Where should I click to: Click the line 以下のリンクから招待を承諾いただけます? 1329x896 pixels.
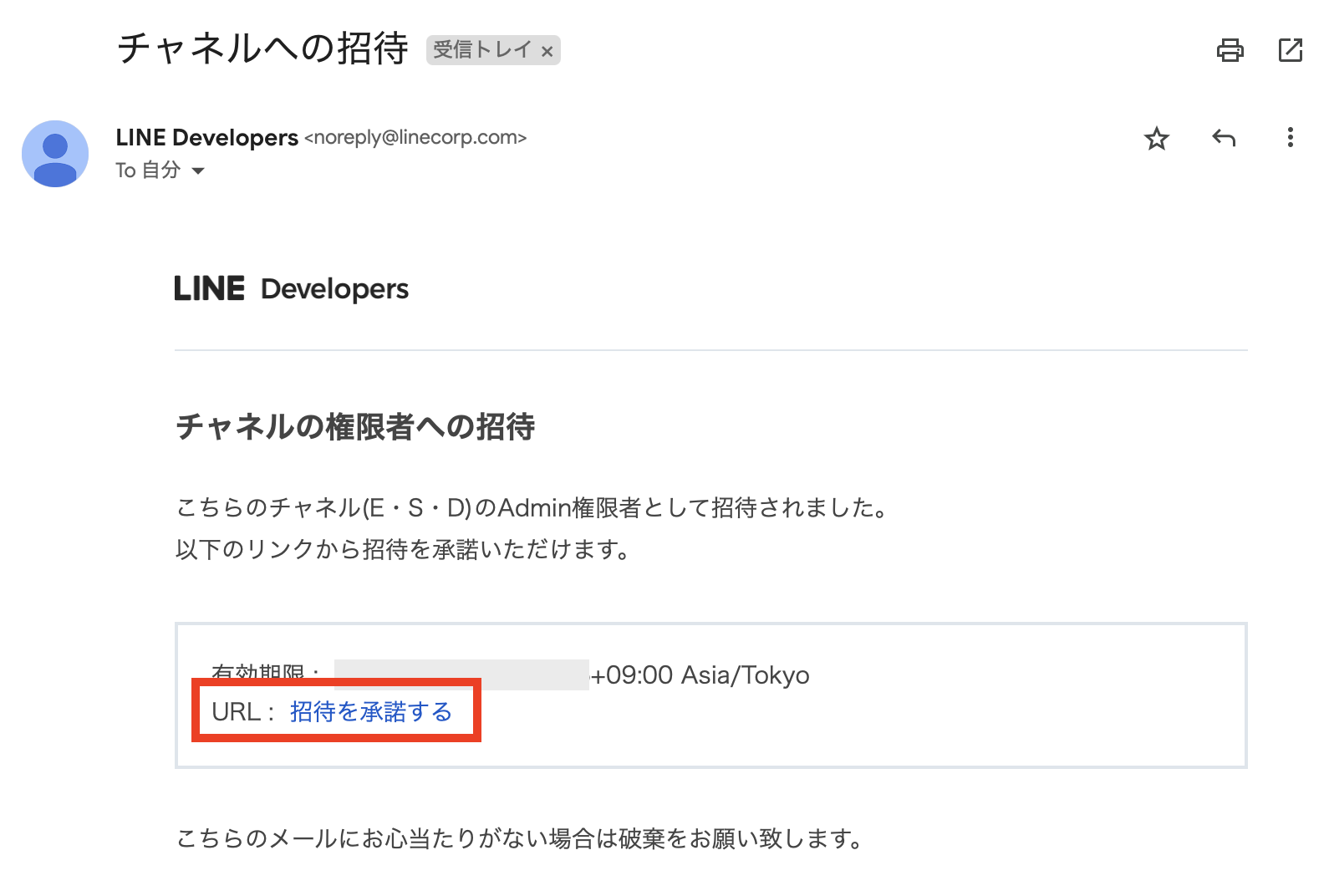coord(403,549)
